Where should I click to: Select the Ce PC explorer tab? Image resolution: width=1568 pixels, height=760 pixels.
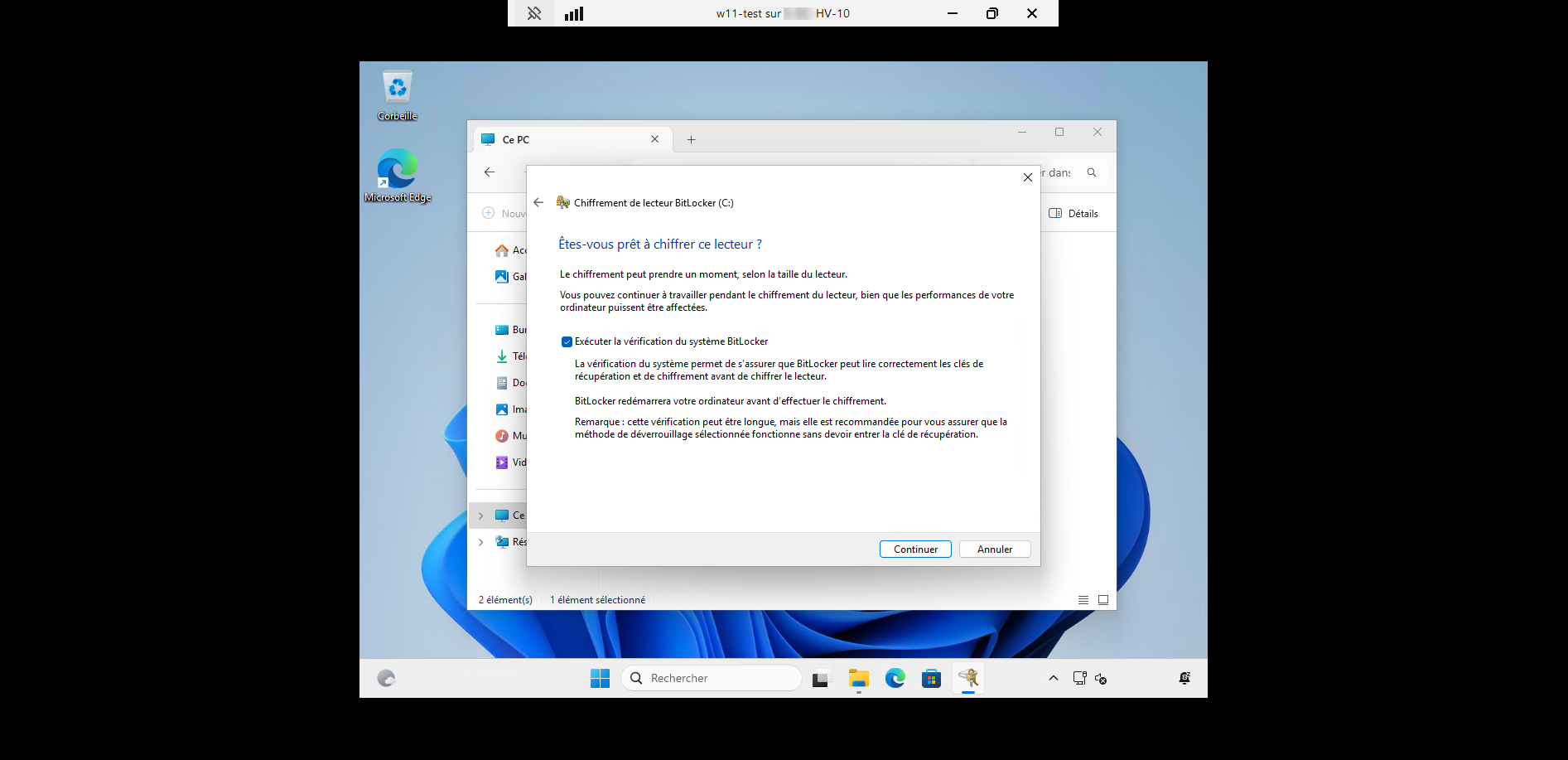click(563, 139)
